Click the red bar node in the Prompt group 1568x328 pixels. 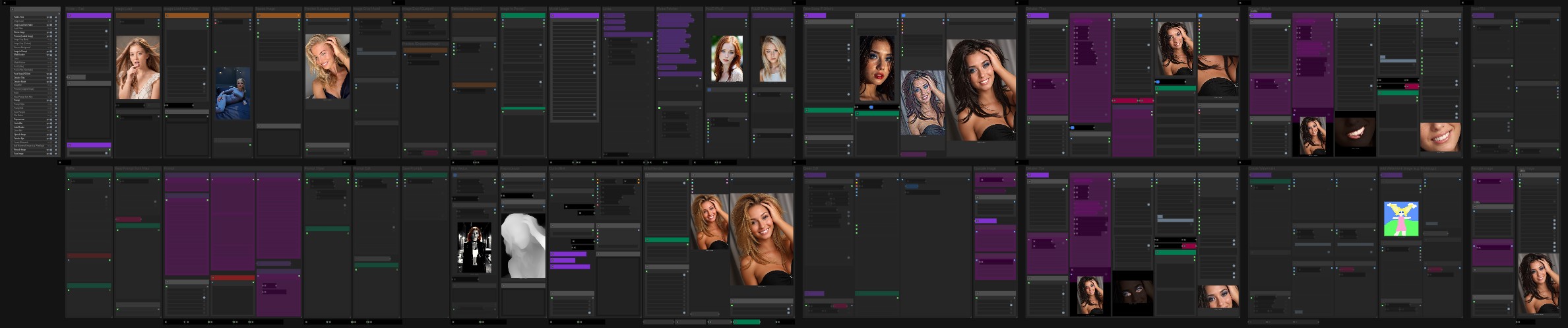click(232, 278)
